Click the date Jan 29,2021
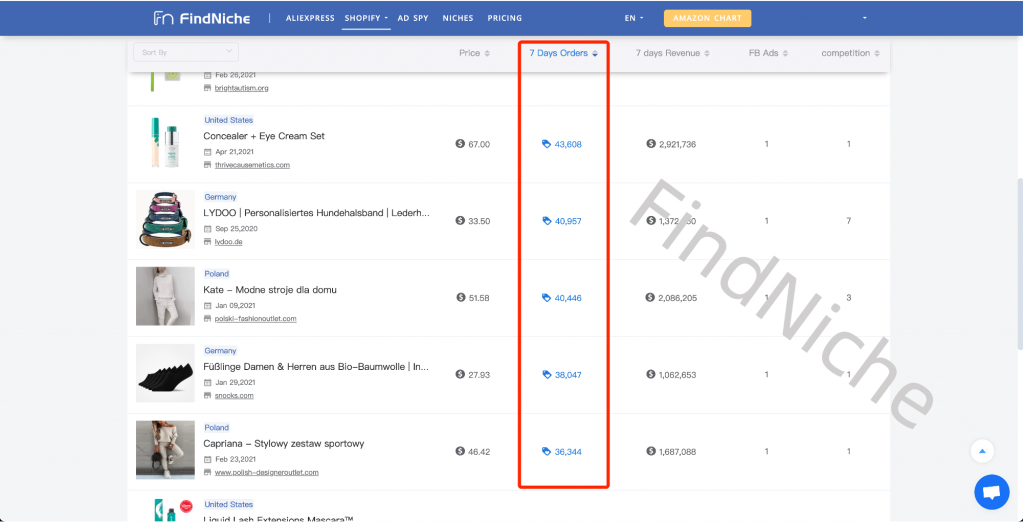 point(234,382)
